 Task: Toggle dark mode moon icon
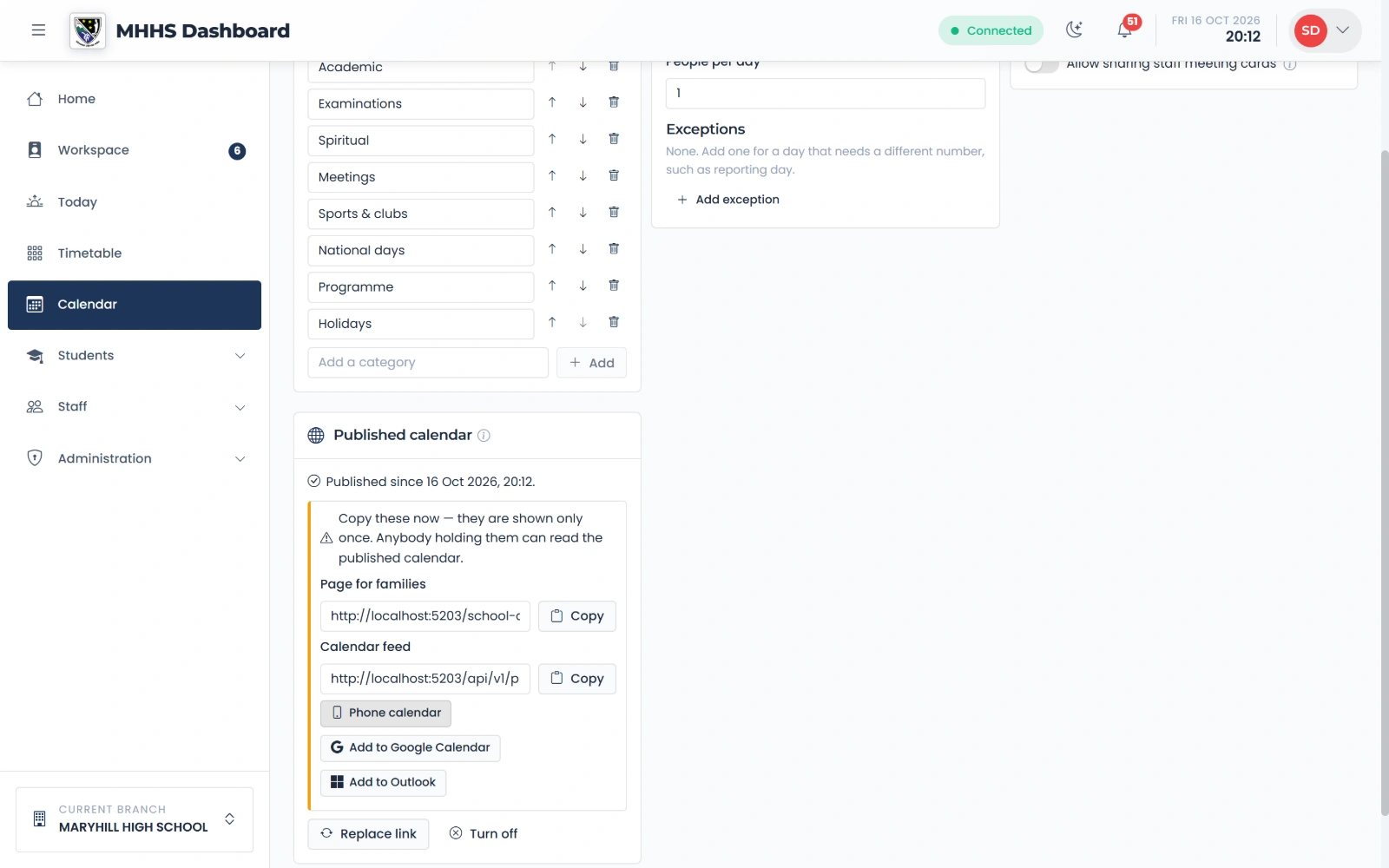click(x=1074, y=30)
